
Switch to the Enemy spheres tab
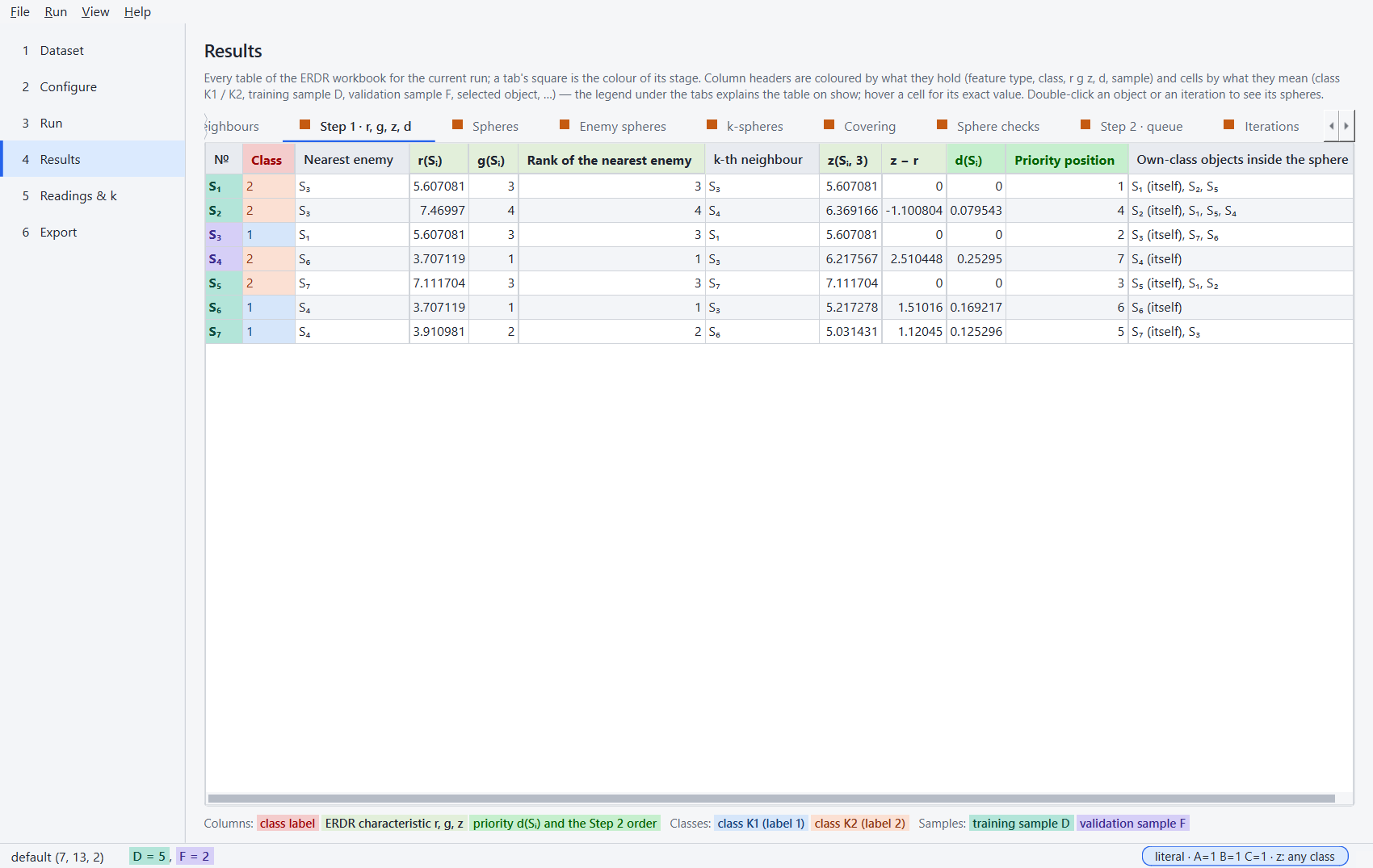pos(613,126)
